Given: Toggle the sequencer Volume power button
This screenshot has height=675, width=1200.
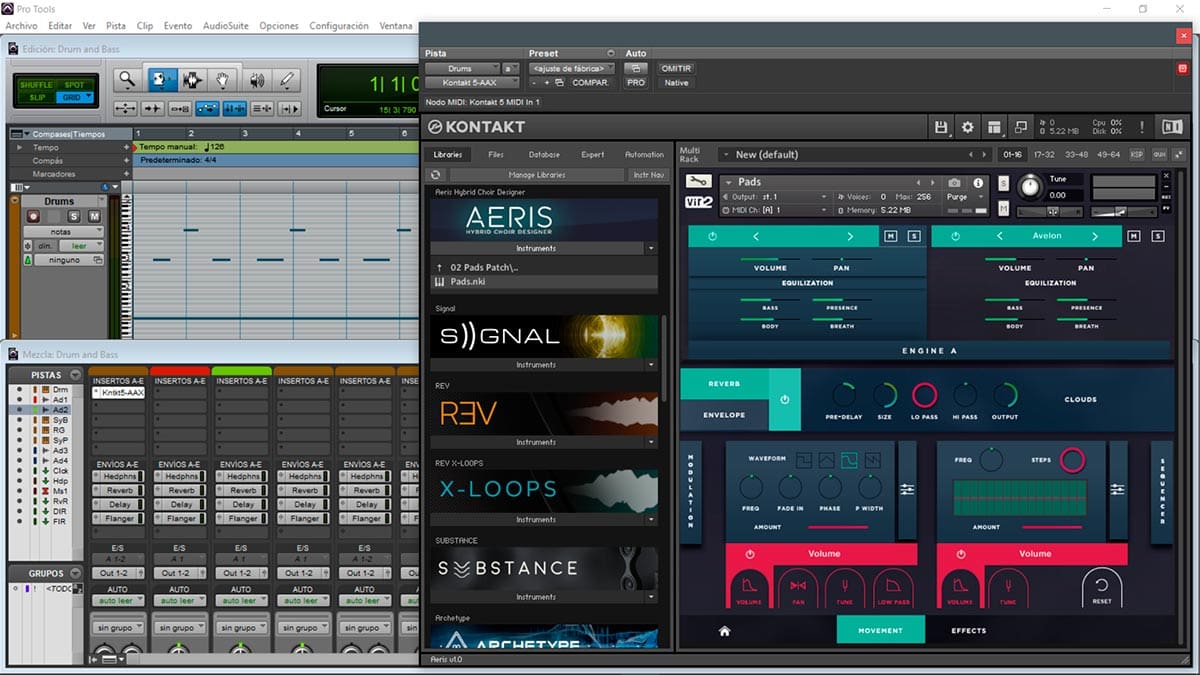Looking at the screenshot, I should 961,554.
